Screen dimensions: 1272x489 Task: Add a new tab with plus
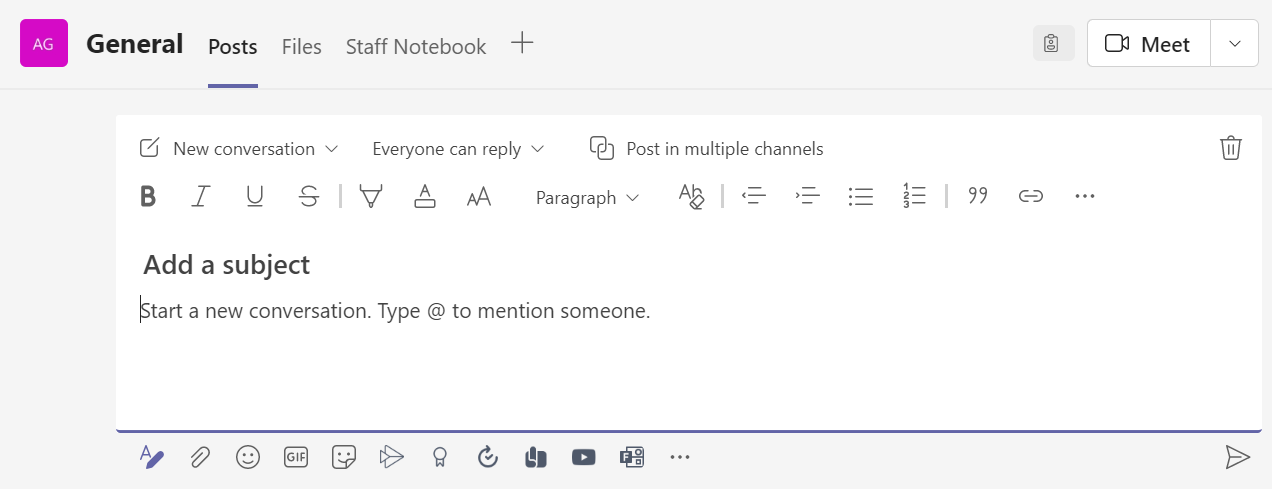[522, 43]
